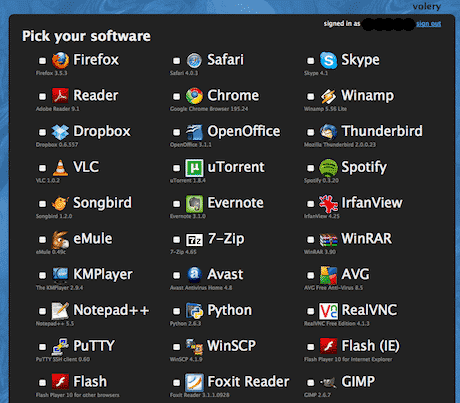Click the Songbird label text
Screen dimensions: 460x403
(102, 203)
